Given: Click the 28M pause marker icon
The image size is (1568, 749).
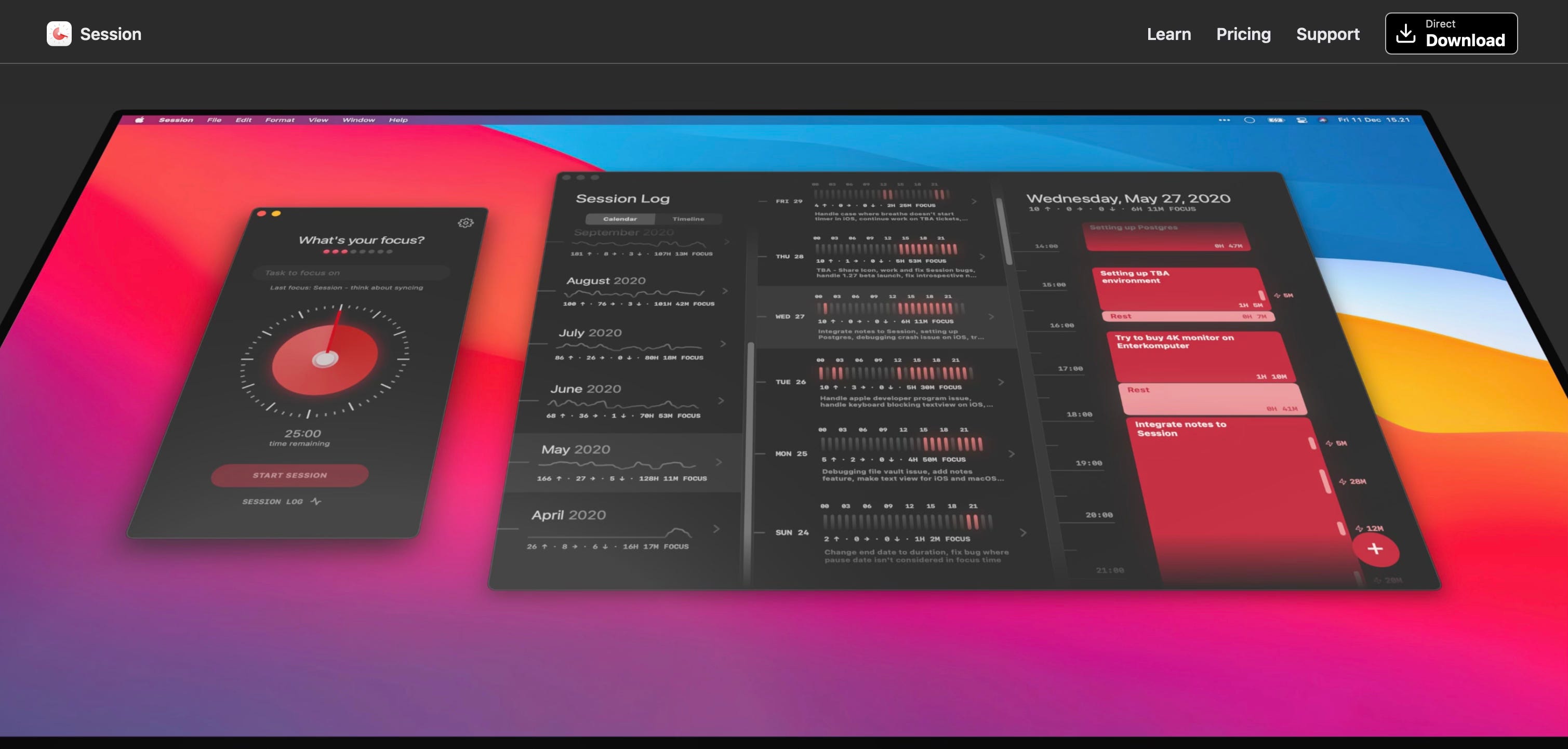Looking at the screenshot, I should tap(1343, 482).
